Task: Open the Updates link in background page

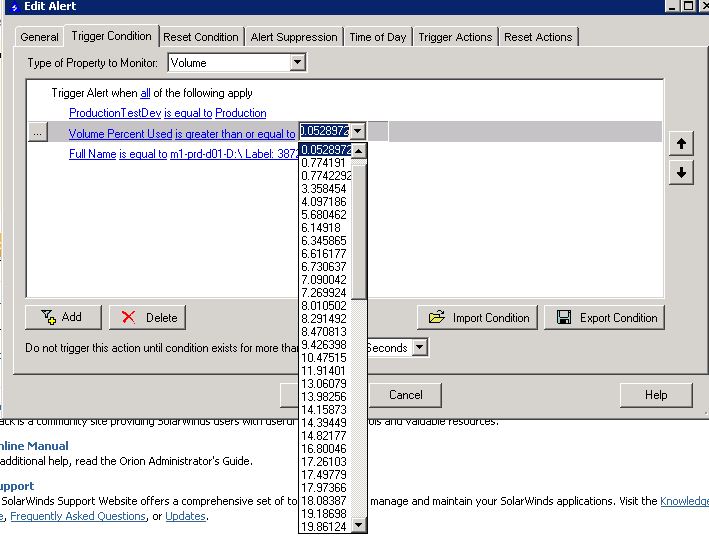Action: [185, 516]
